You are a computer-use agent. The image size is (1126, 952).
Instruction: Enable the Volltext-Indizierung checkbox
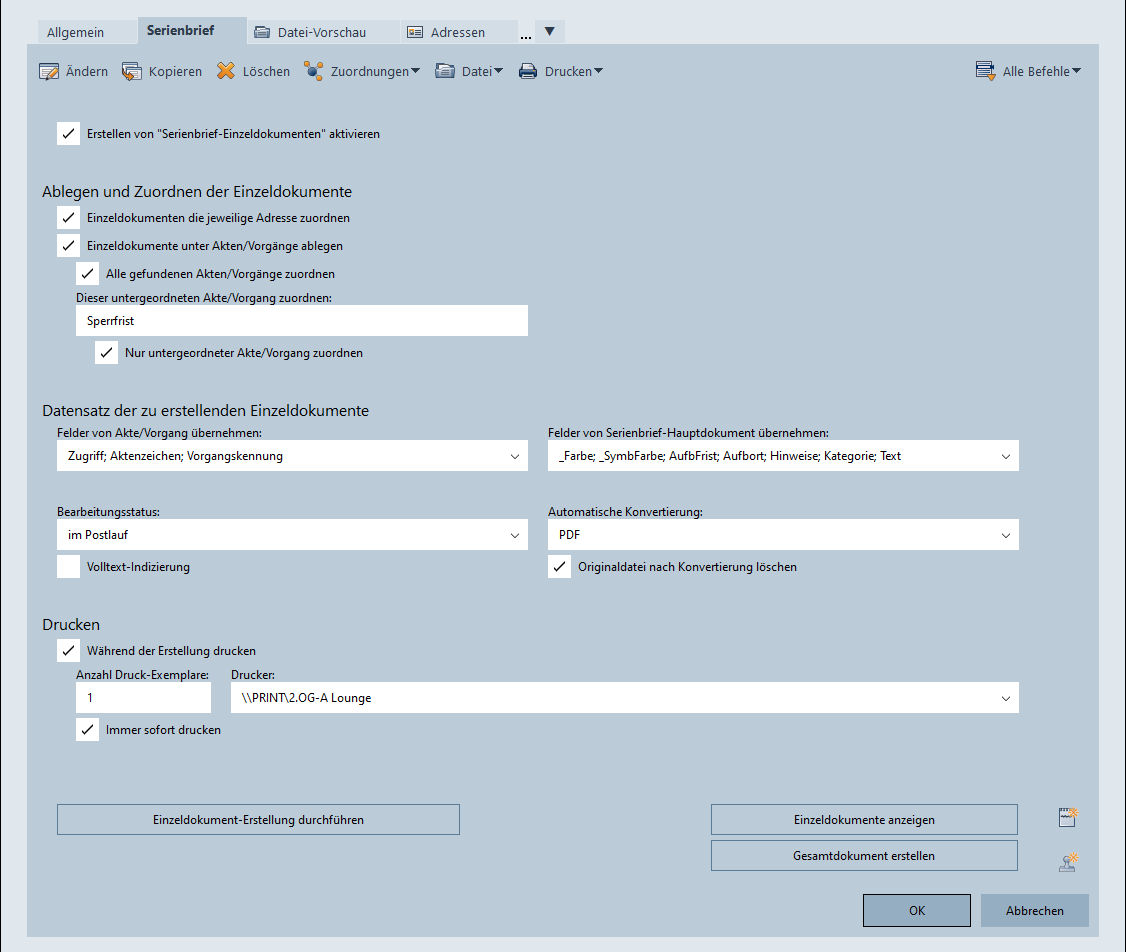[x=69, y=567]
